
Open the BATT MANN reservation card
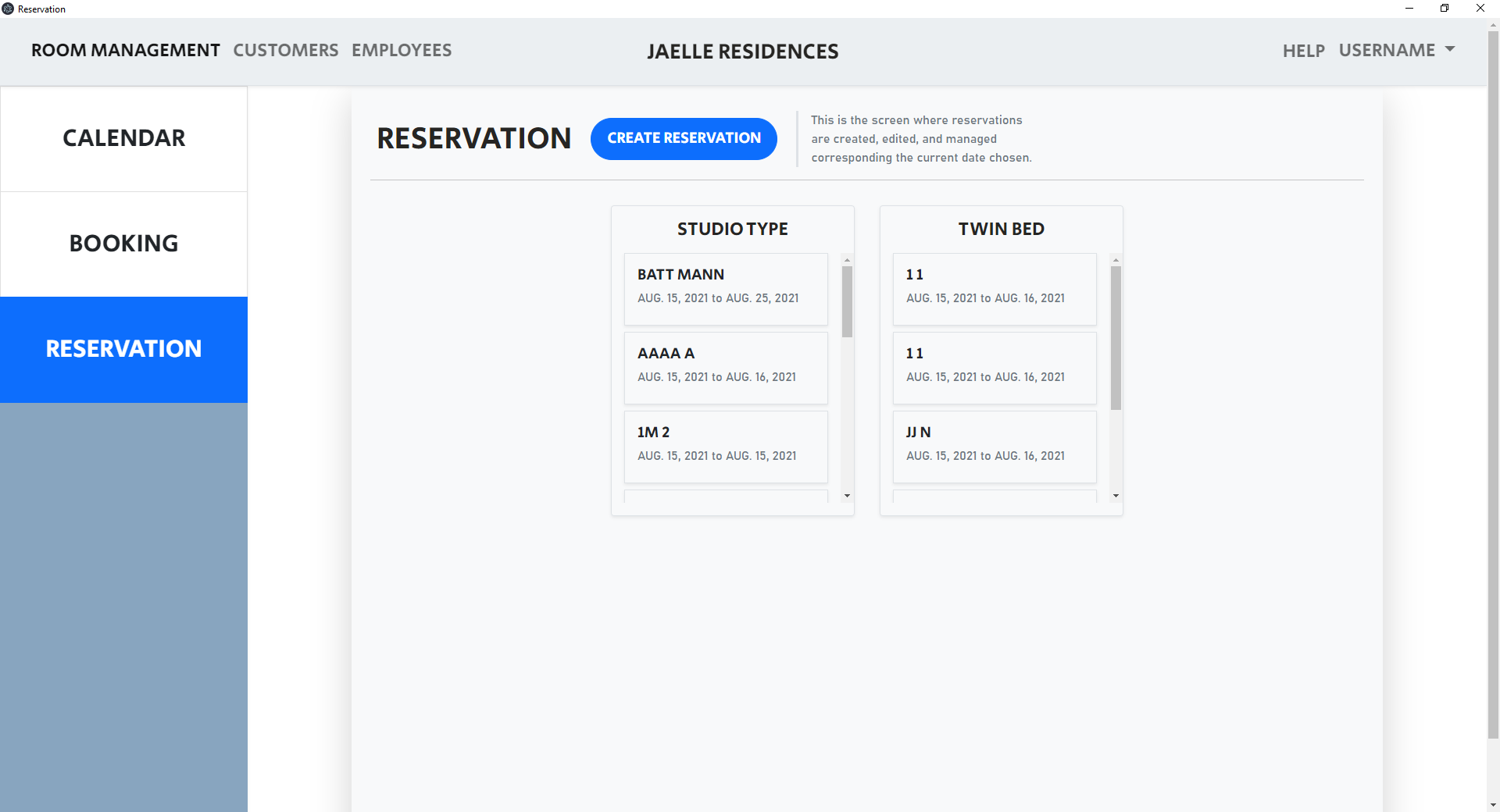click(726, 289)
